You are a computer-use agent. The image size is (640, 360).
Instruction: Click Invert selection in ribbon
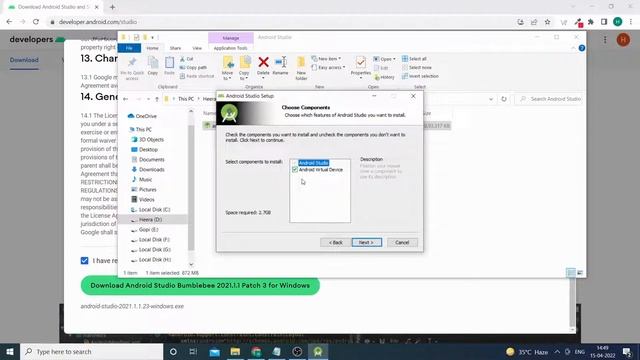pos(420,76)
